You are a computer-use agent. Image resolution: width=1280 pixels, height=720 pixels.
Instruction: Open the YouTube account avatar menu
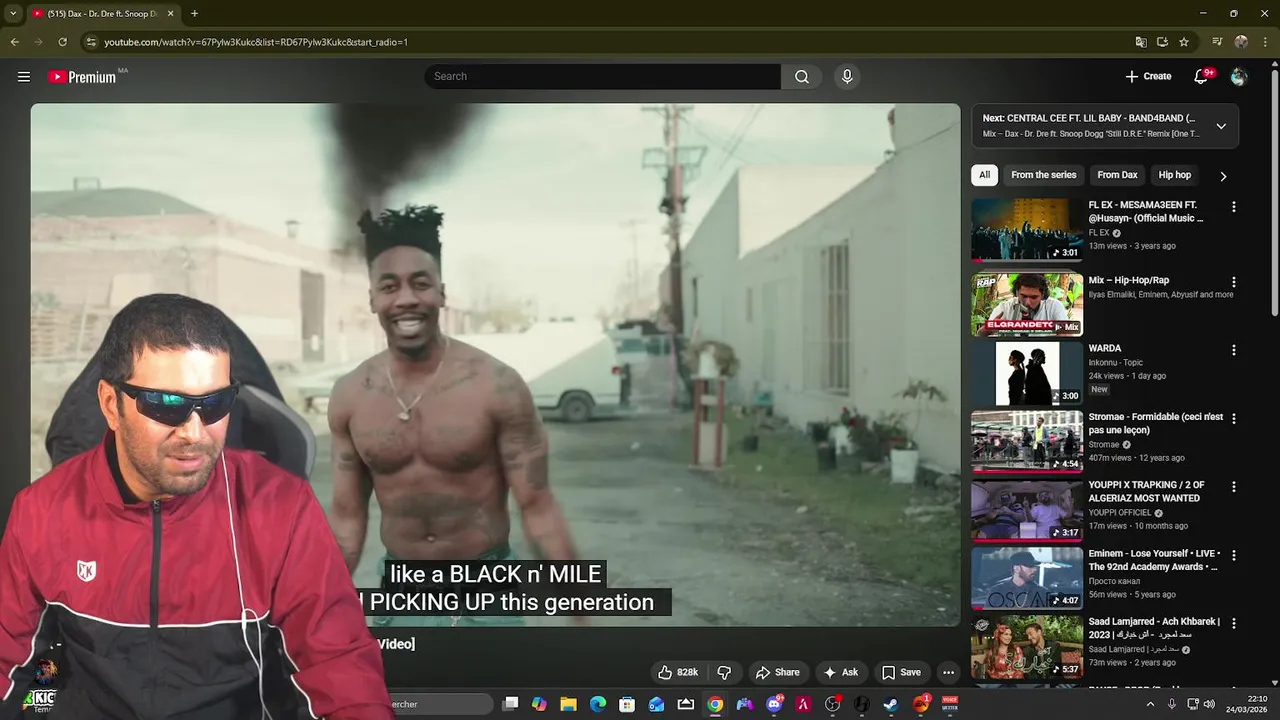pos(1239,76)
